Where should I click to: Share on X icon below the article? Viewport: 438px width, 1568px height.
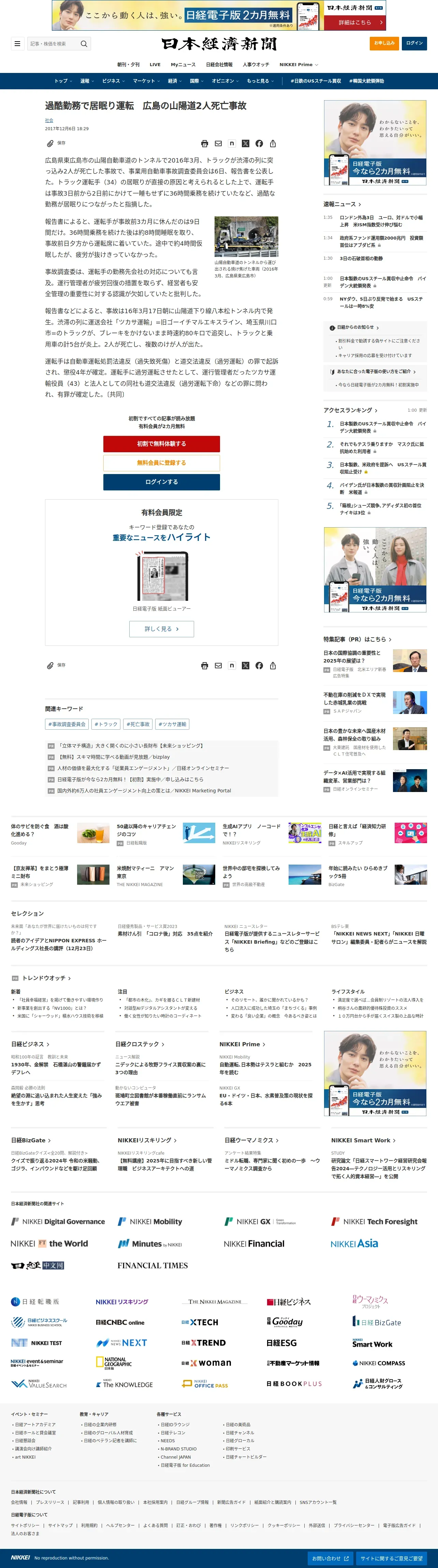tap(246, 666)
